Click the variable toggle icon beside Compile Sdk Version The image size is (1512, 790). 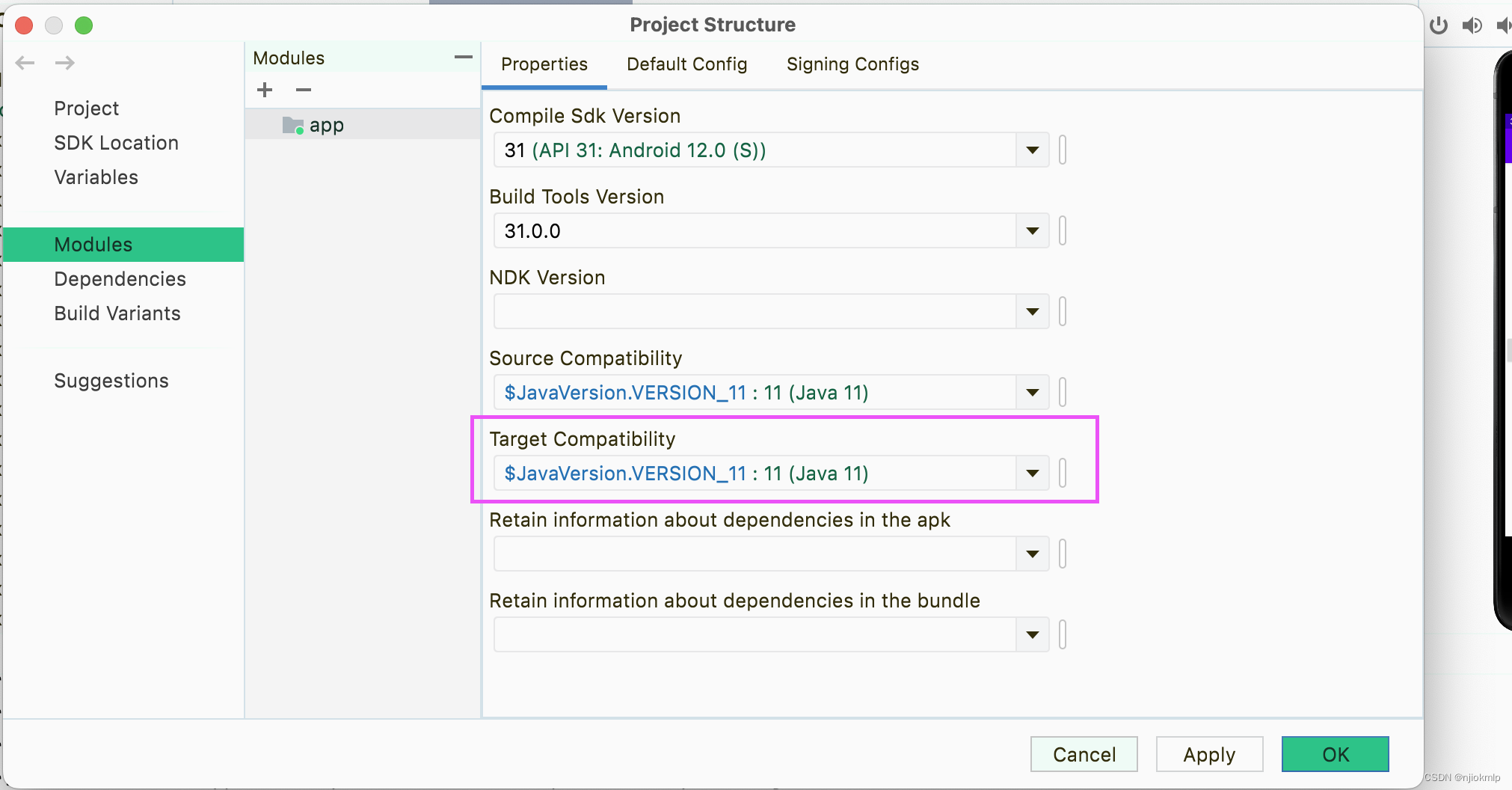(x=1063, y=150)
